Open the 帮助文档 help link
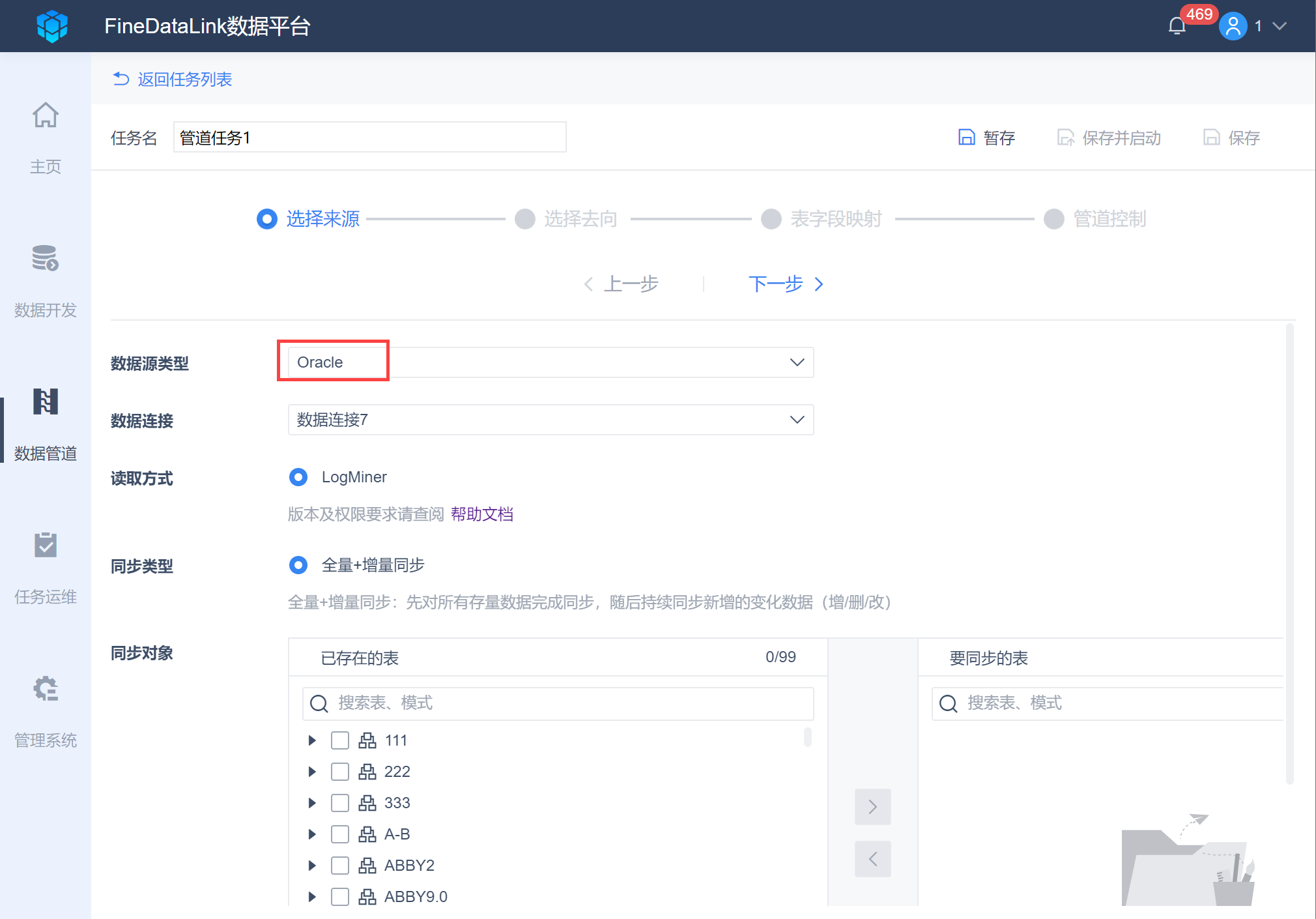The width and height of the screenshot is (1316, 919). 482,514
